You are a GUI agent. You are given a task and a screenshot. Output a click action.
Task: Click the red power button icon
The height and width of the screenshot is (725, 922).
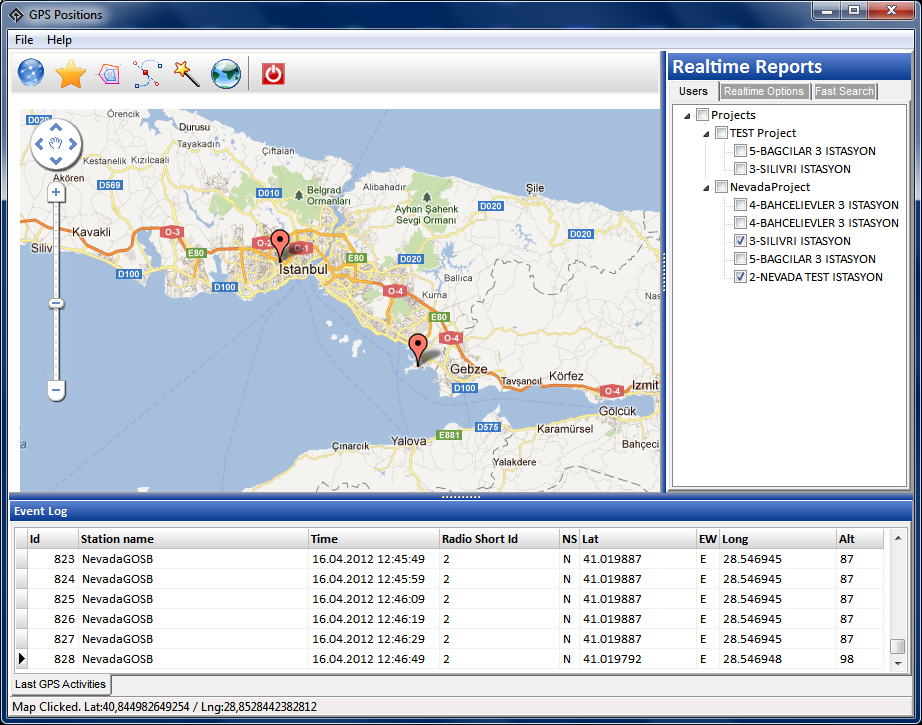pyautogui.click(x=273, y=74)
